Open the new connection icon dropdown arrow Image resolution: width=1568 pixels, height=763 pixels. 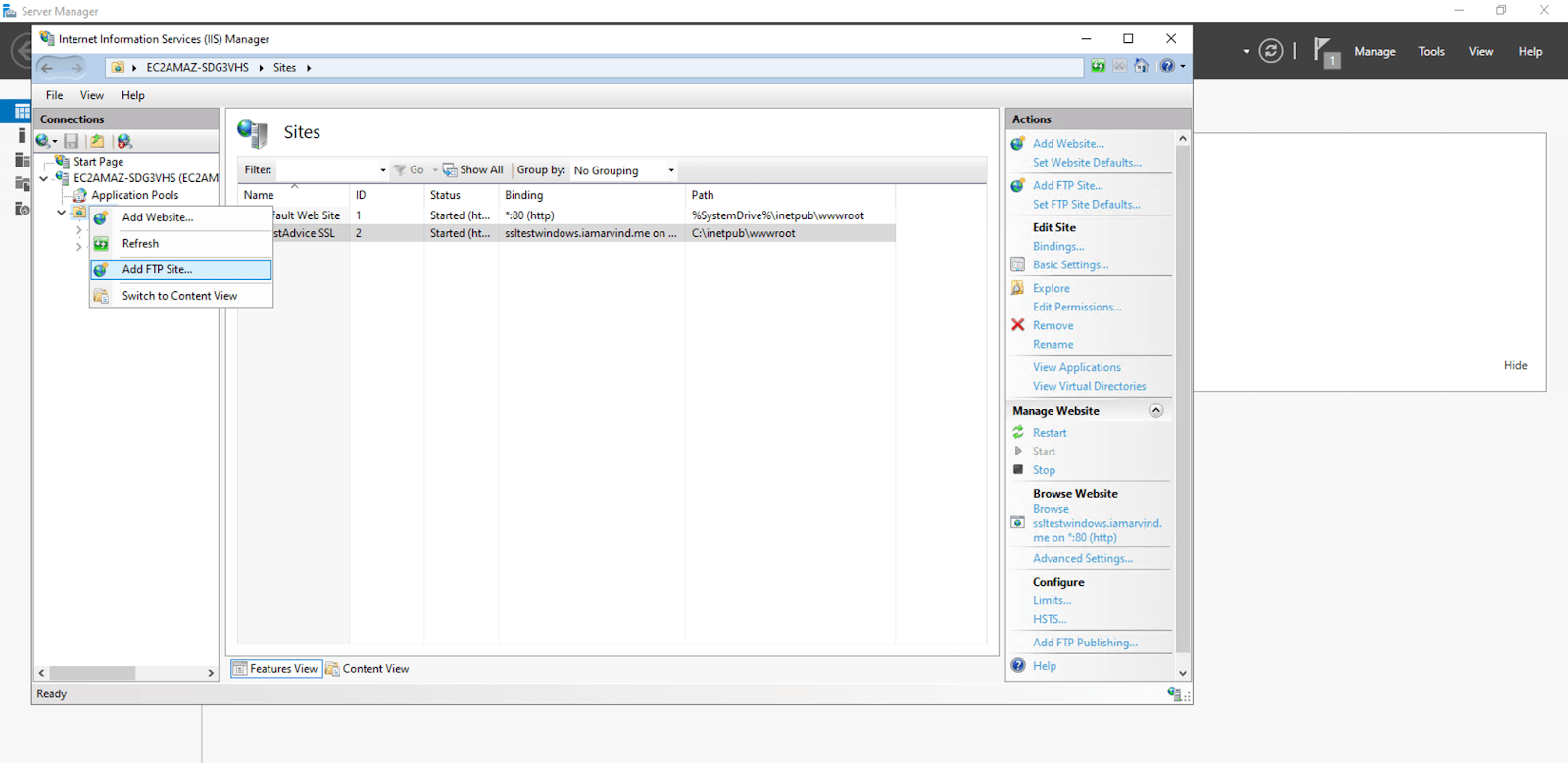click(55, 142)
